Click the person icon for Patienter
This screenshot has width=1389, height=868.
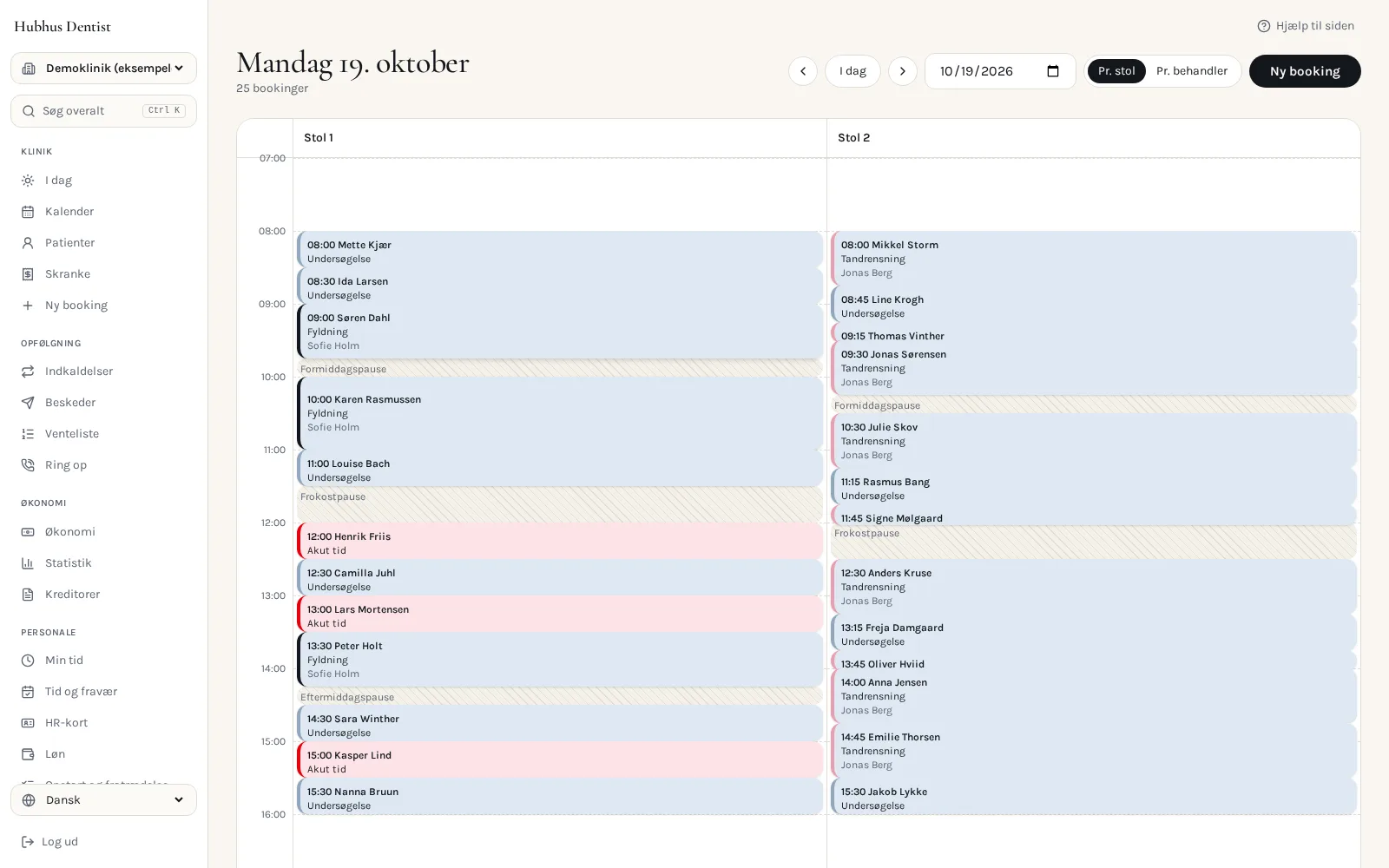coord(28,243)
